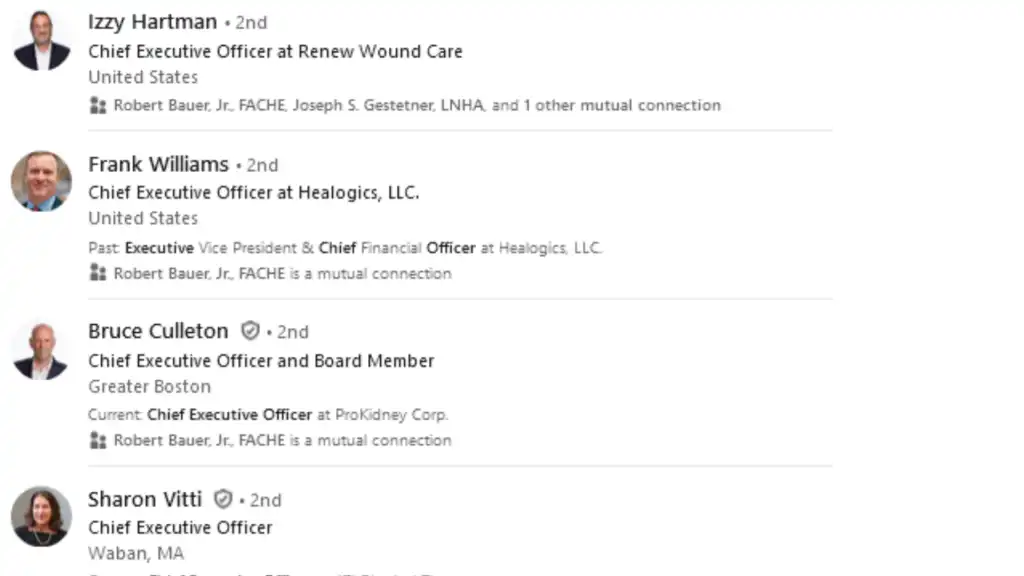Click the ProKidney Corp. text in Bruce Culleton's entry
This screenshot has height=576, width=1024.
click(x=393, y=414)
